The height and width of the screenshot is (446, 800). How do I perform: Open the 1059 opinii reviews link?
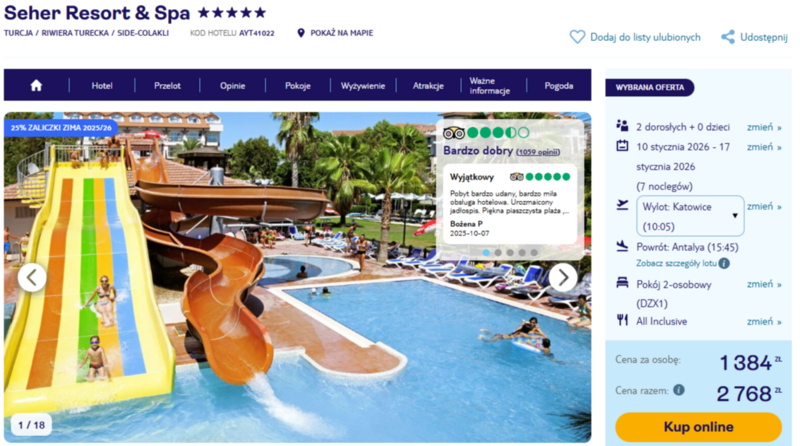(x=538, y=152)
